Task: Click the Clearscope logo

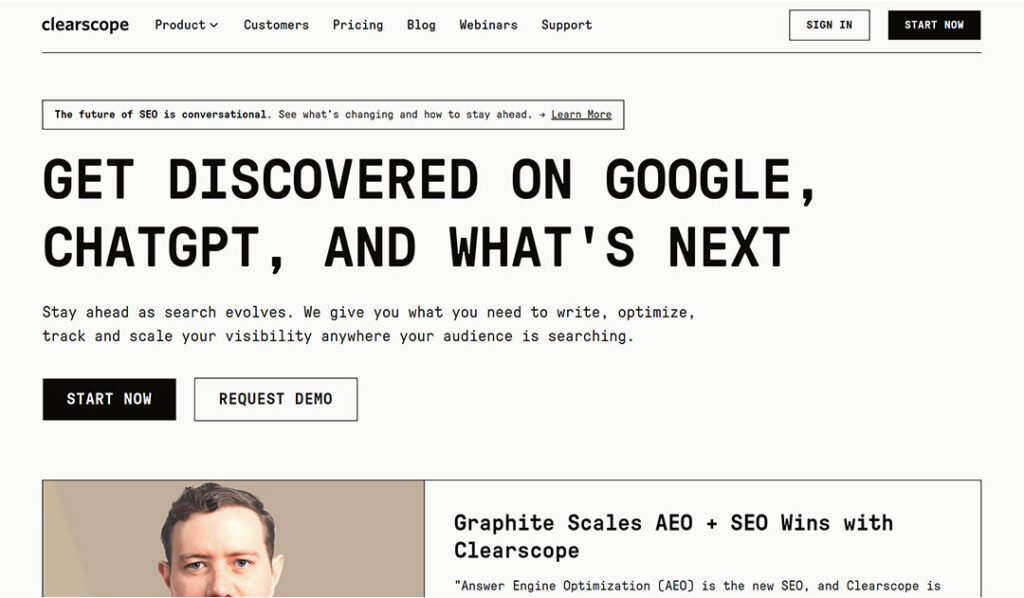Action: pyautogui.click(x=85, y=25)
